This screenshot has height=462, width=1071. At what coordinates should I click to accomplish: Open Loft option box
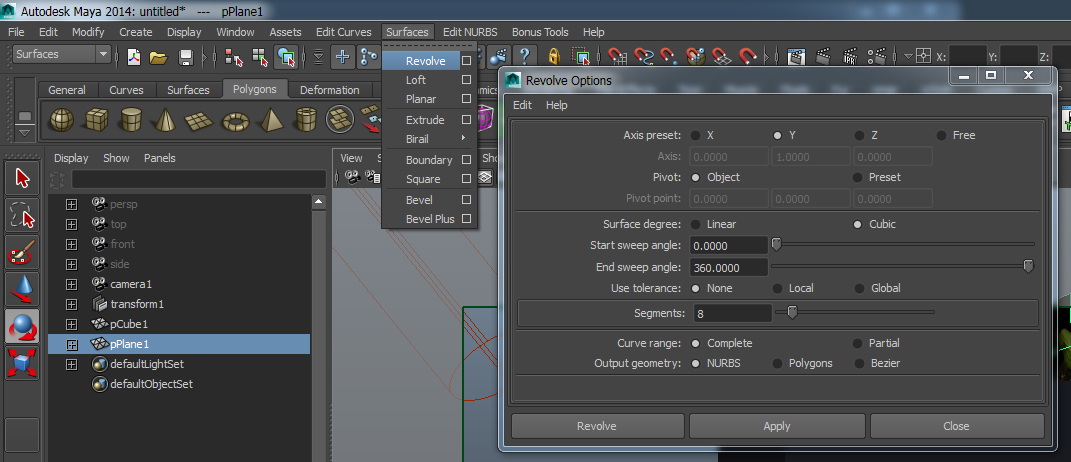[x=466, y=80]
